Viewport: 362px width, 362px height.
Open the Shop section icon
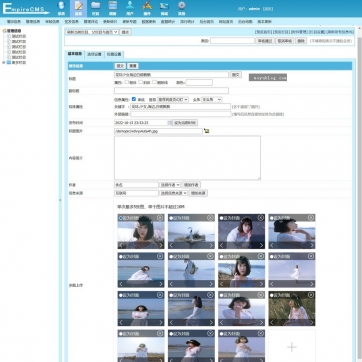[164, 8]
